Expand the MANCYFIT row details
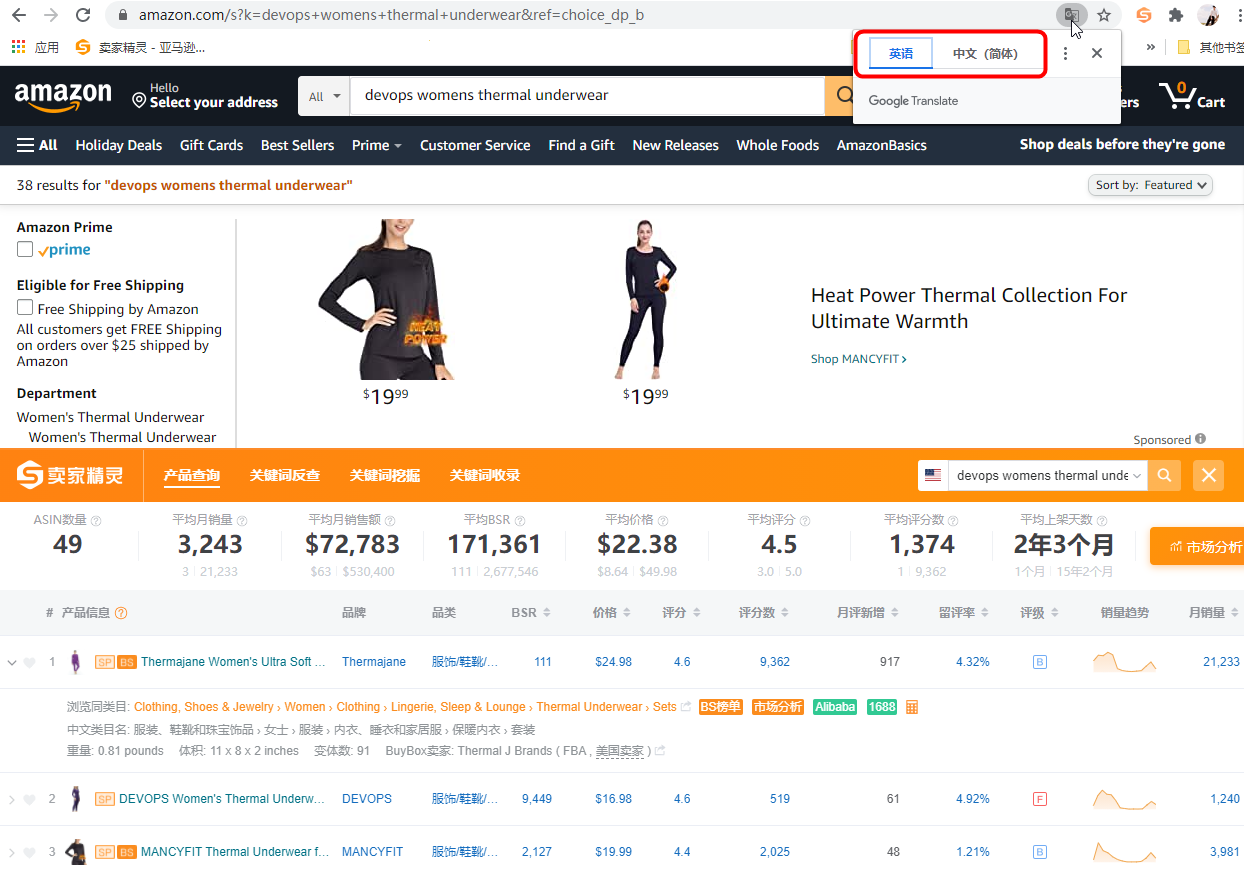This screenshot has height=875, width=1244. (12, 853)
